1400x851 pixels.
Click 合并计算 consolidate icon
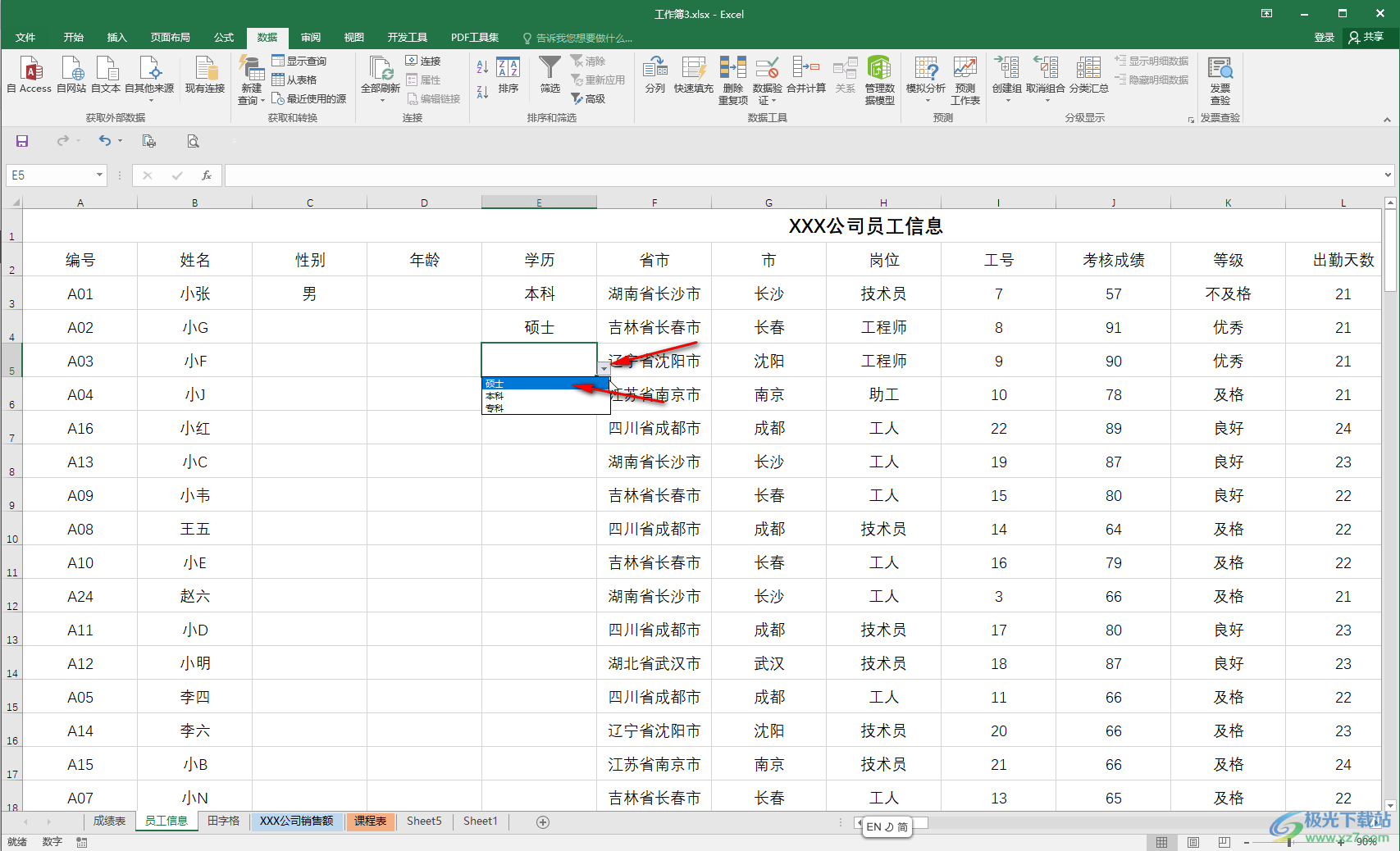pyautogui.click(x=806, y=75)
